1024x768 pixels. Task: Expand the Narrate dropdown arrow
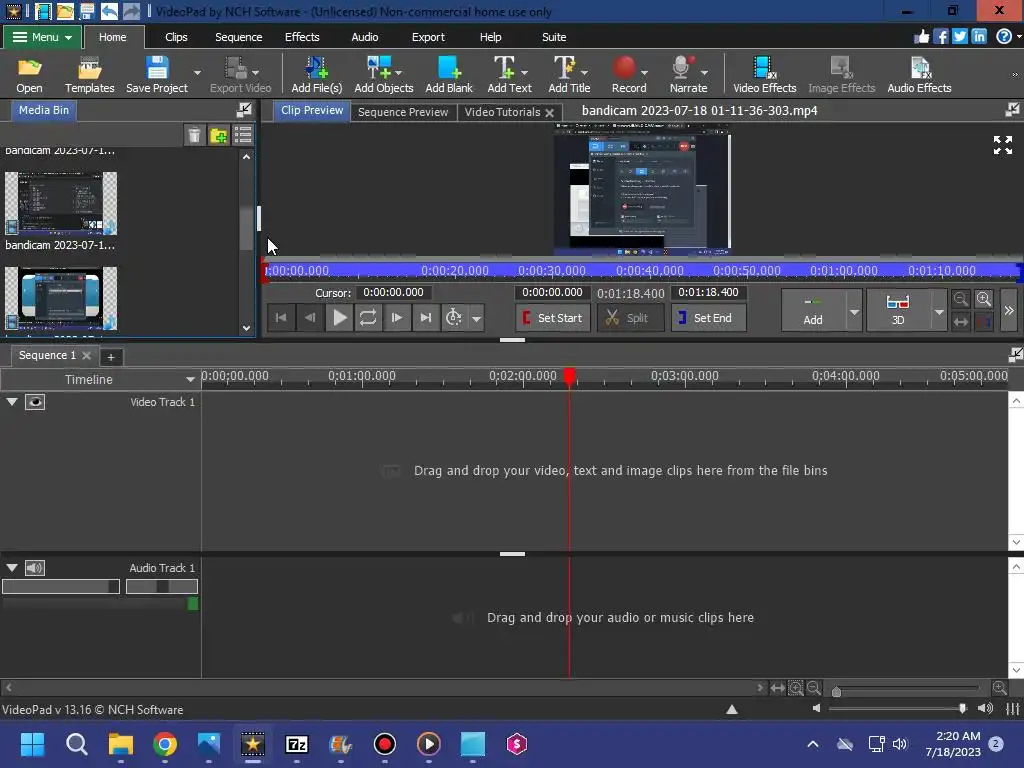(x=704, y=72)
